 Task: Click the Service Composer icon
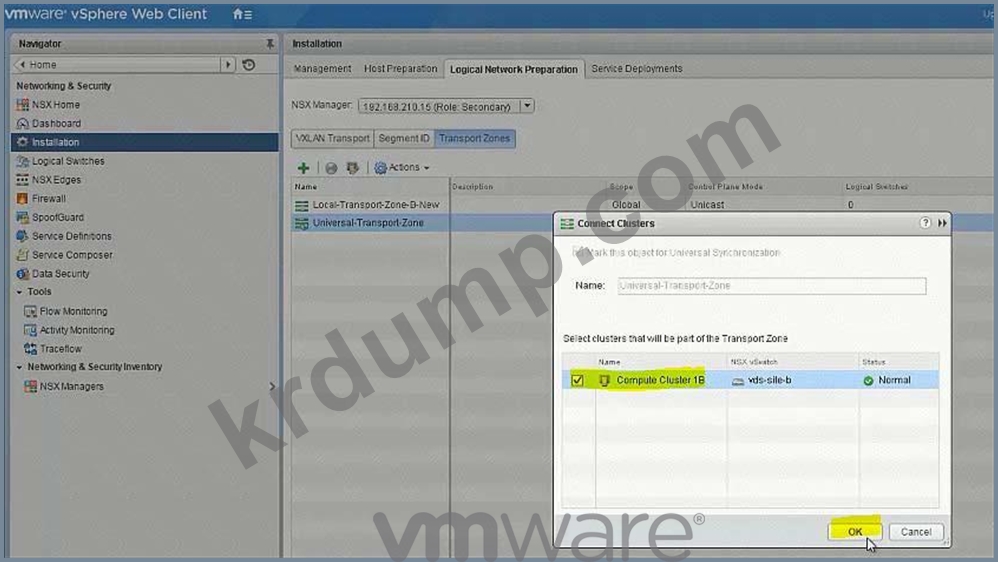22,255
